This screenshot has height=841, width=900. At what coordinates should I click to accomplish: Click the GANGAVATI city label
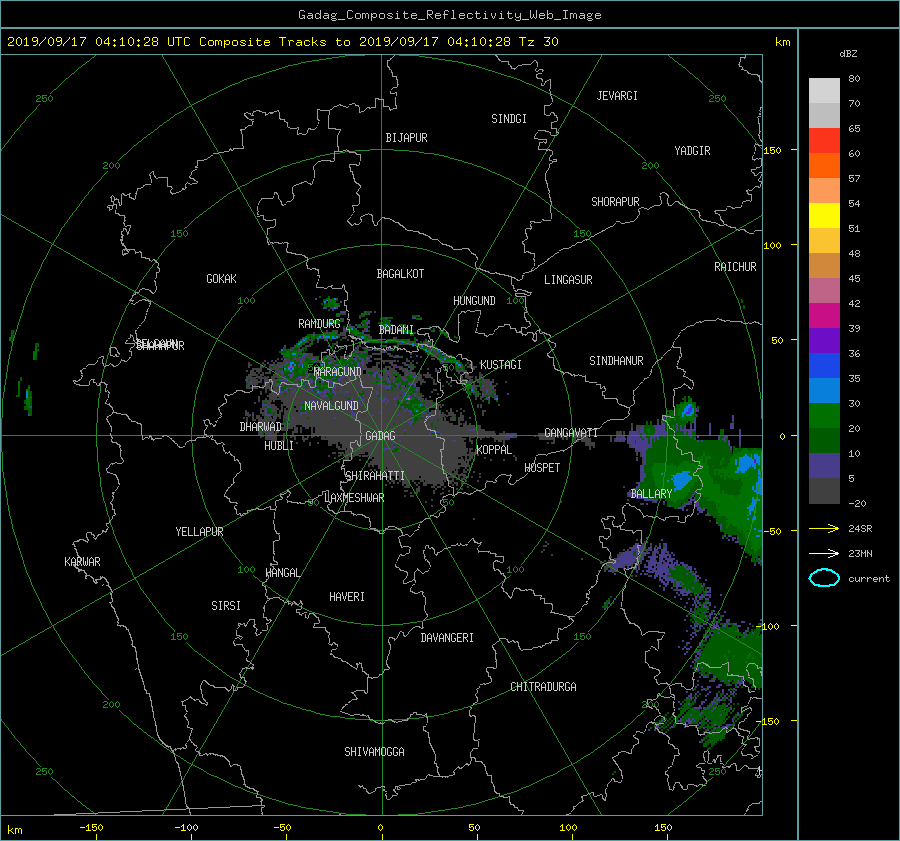[571, 433]
